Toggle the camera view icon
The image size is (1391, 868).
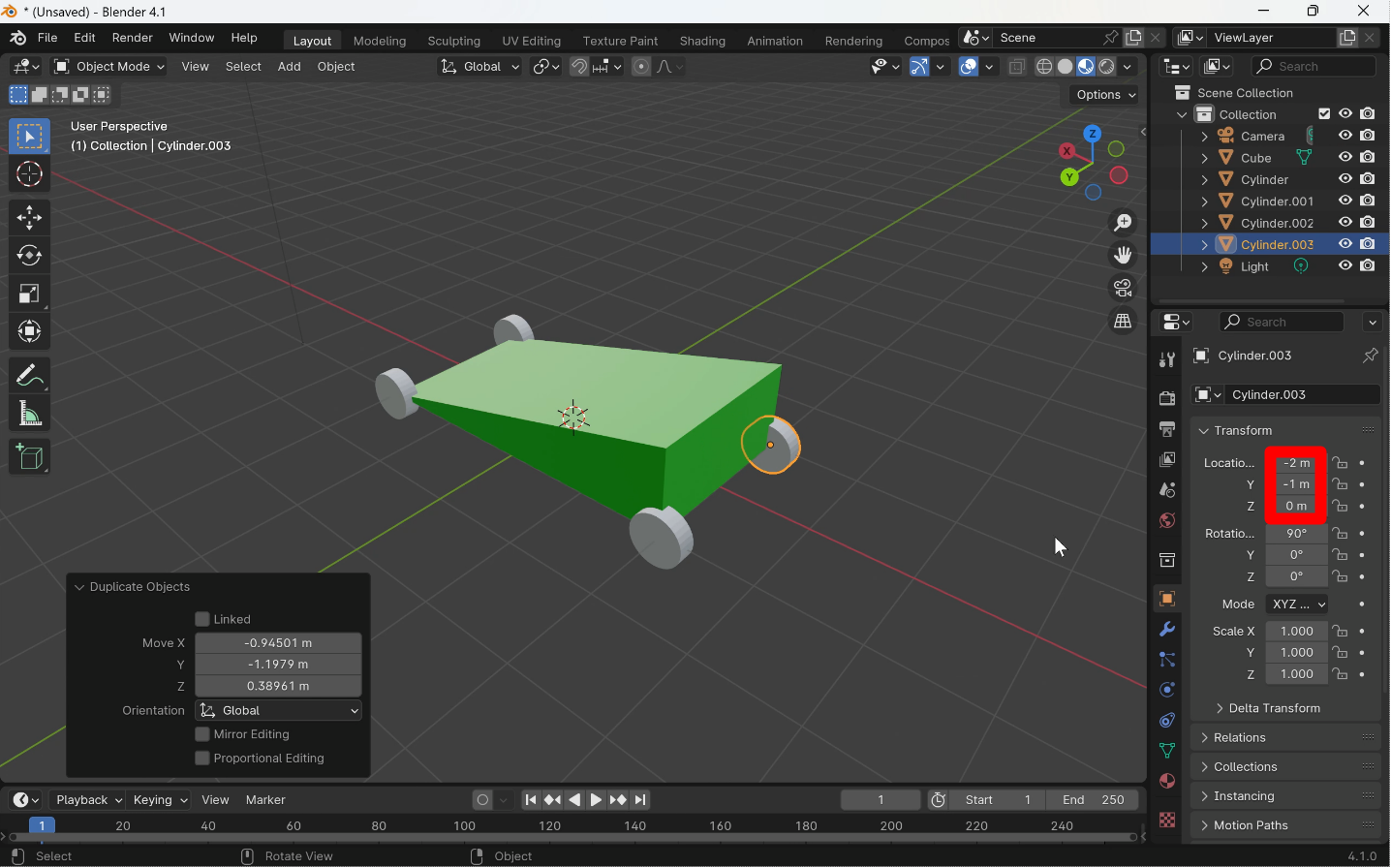coord(1123,289)
